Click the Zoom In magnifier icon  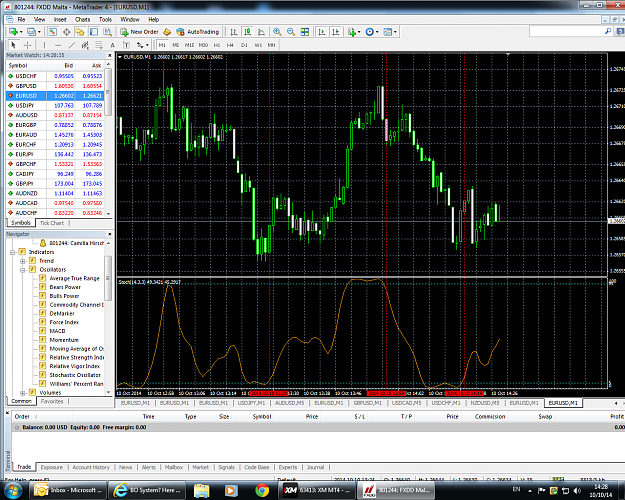(277, 32)
